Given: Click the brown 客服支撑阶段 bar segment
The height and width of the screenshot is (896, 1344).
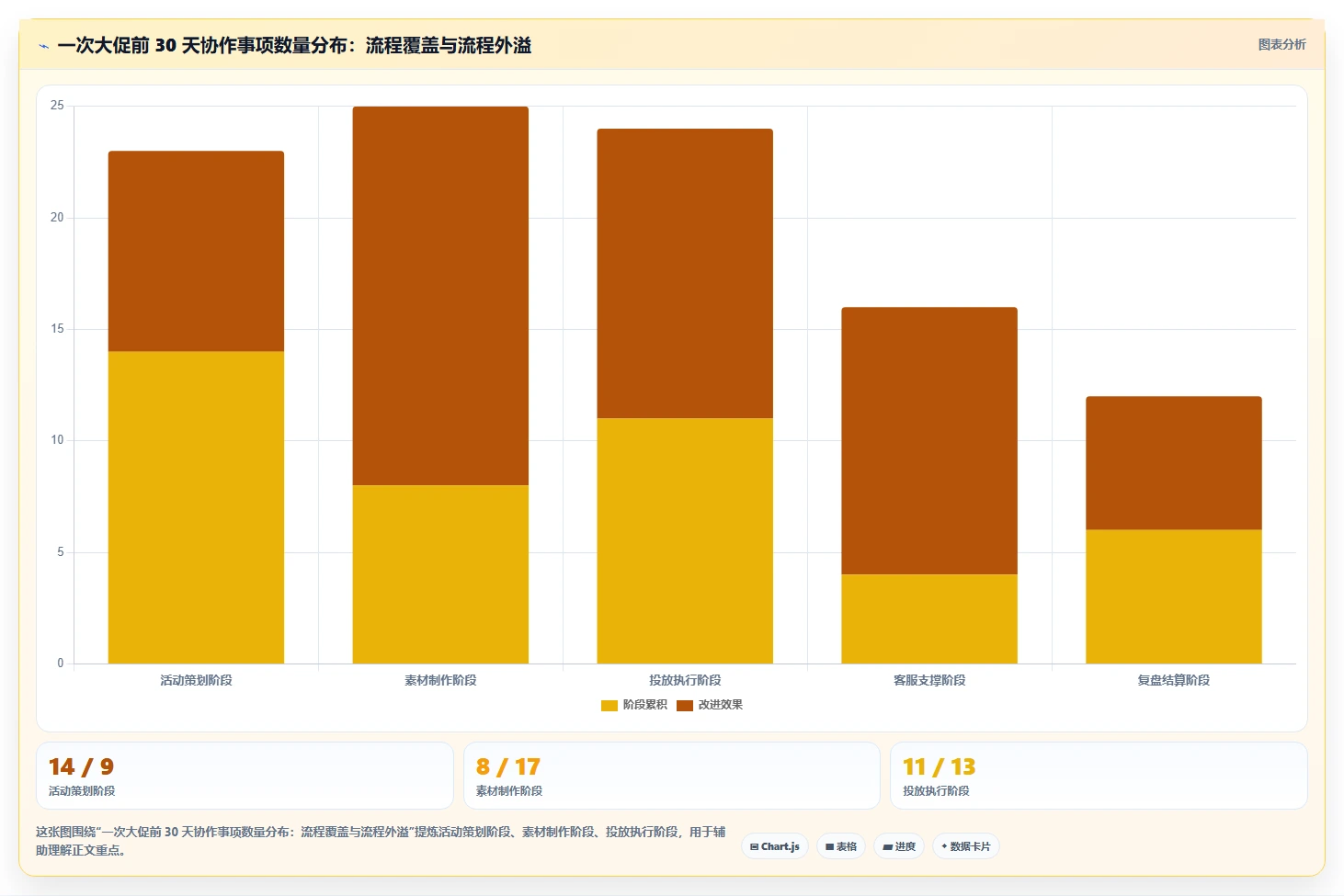Looking at the screenshot, I should pyautogui.click(x=929, y=441).
